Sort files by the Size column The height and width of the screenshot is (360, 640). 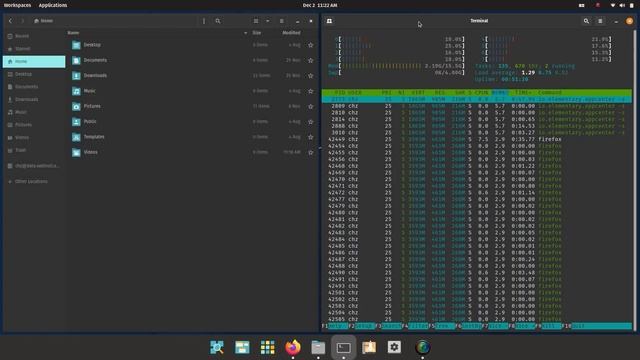coord(257,33)
